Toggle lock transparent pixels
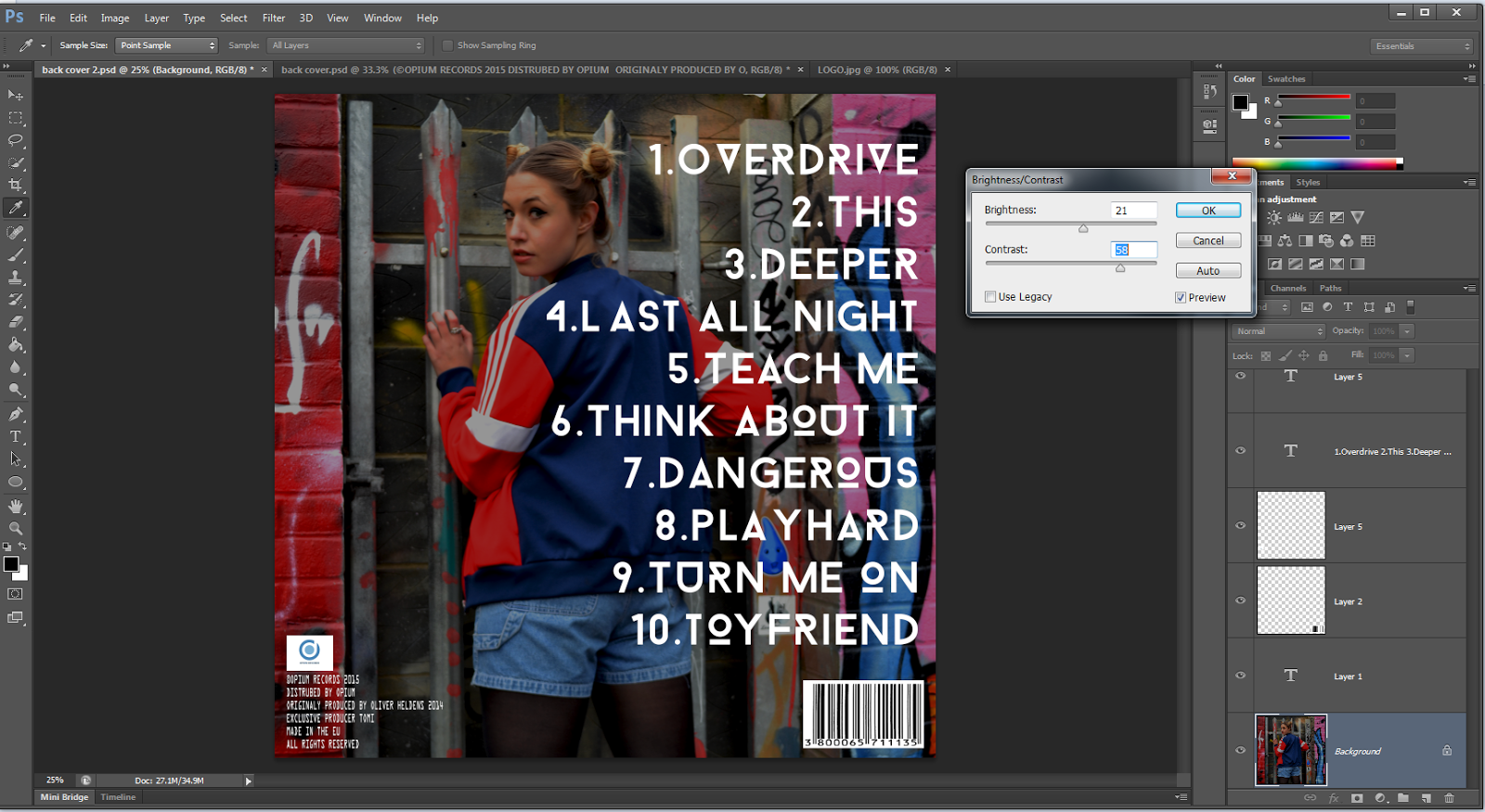 coord(1266,355)
